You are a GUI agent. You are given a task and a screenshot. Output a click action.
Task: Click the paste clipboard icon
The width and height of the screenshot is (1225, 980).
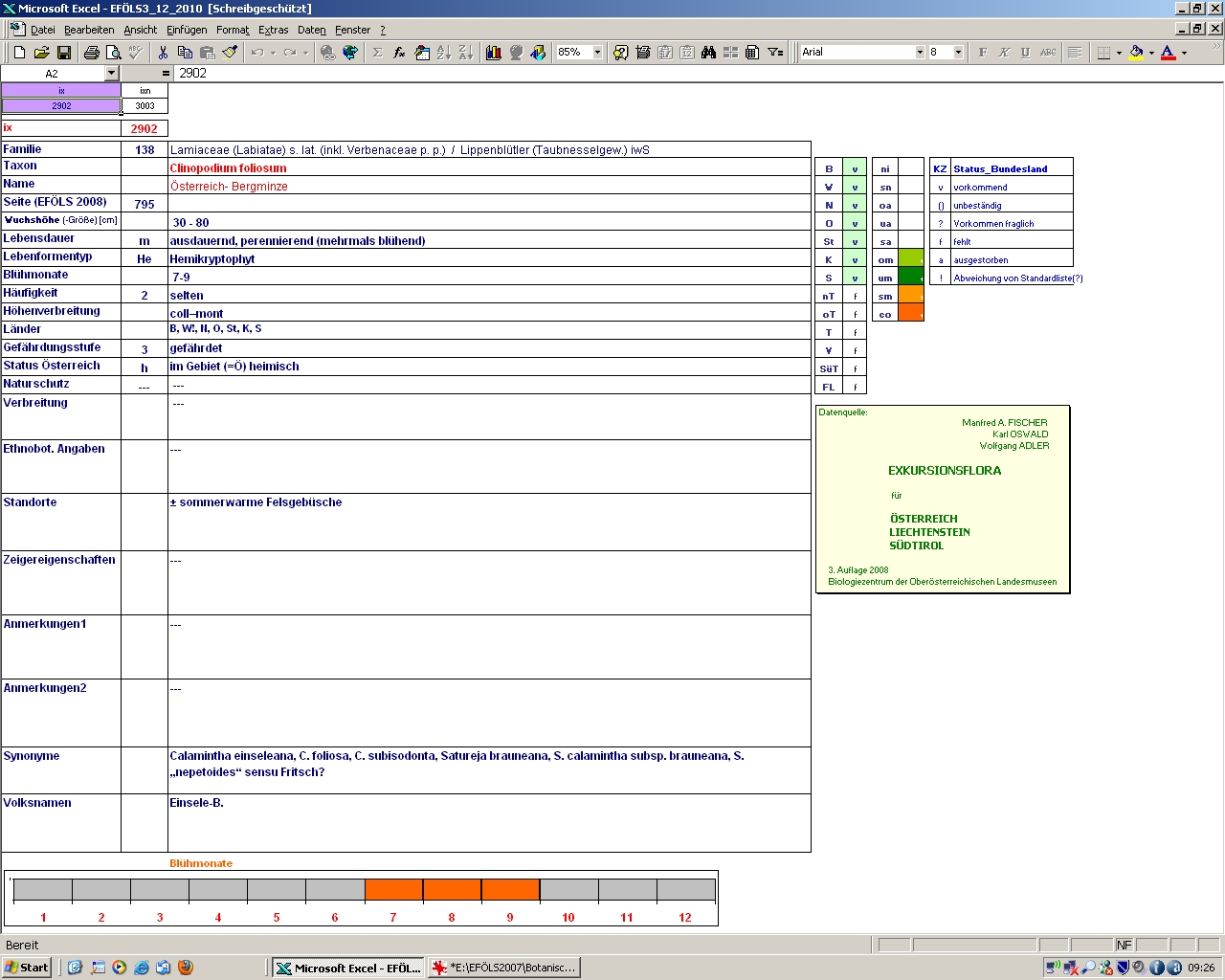click(207, 53)
